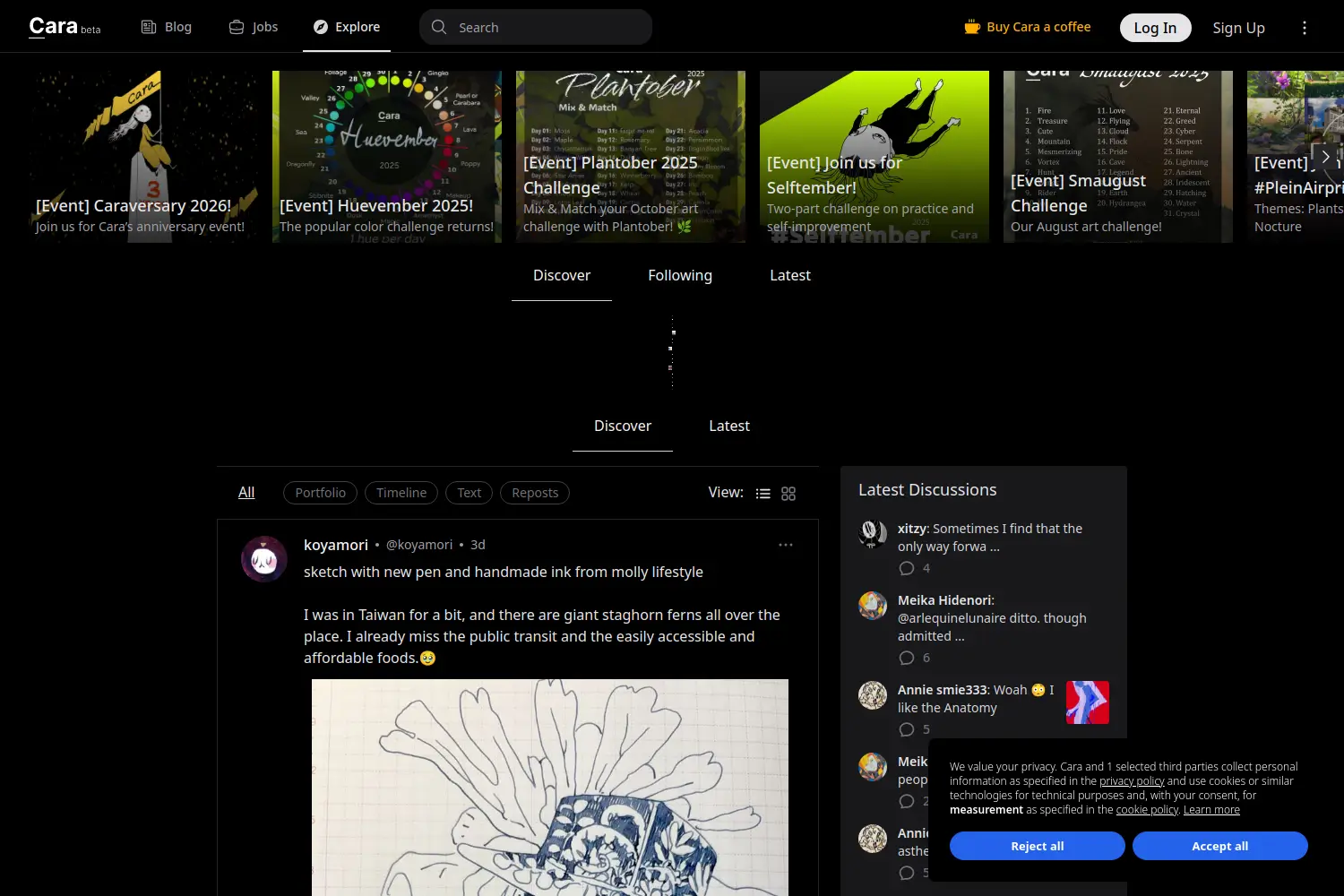The height and width of the screenshot is (896, 1344).
Task: Select the All filter
Action: click(246, 493)
